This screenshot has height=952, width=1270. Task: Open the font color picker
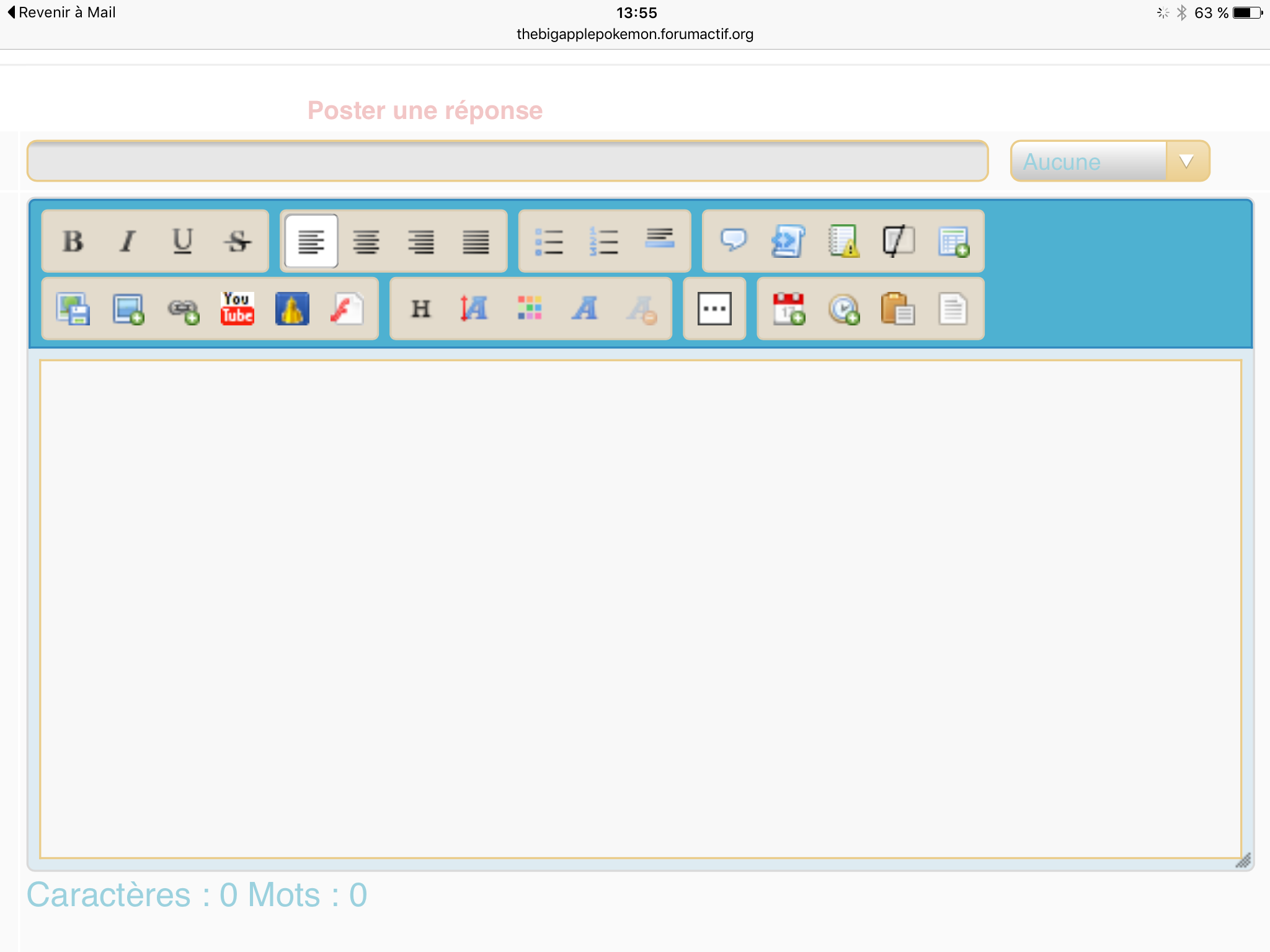(530, 309)
